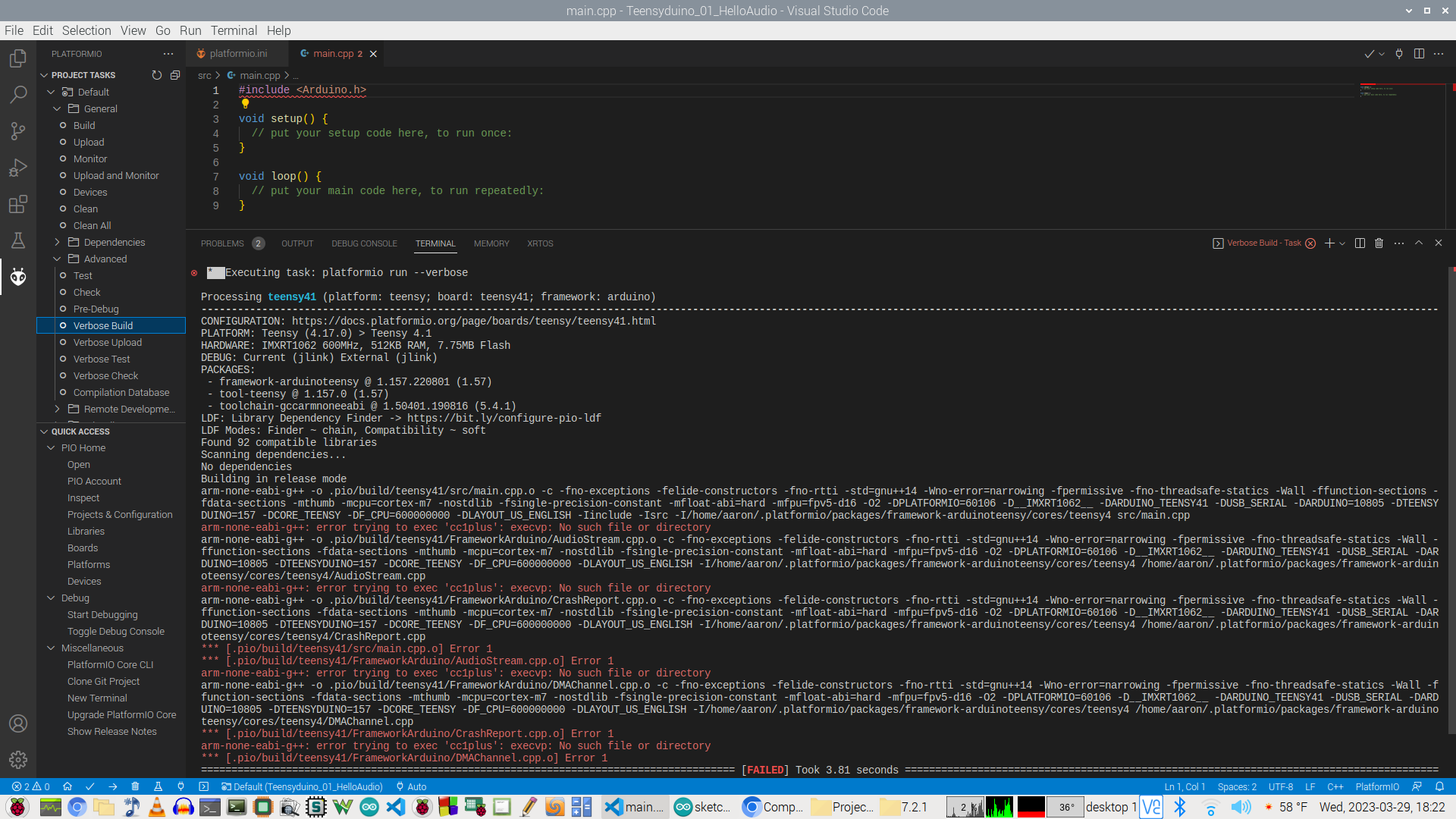Viewport: 1456px width, 819px height.
Task: Click the terminal vertical scrollbar
Action: click(1451, 500)
